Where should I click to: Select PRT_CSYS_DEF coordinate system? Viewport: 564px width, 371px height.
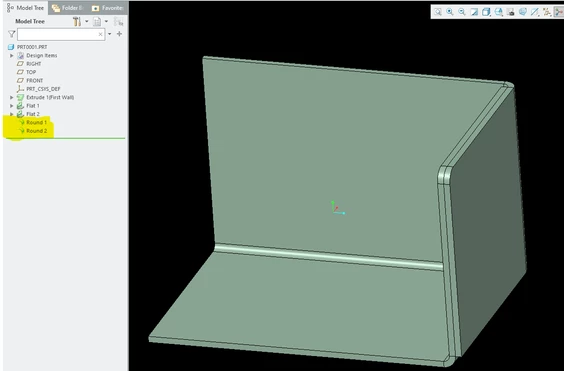coord(38,89)
